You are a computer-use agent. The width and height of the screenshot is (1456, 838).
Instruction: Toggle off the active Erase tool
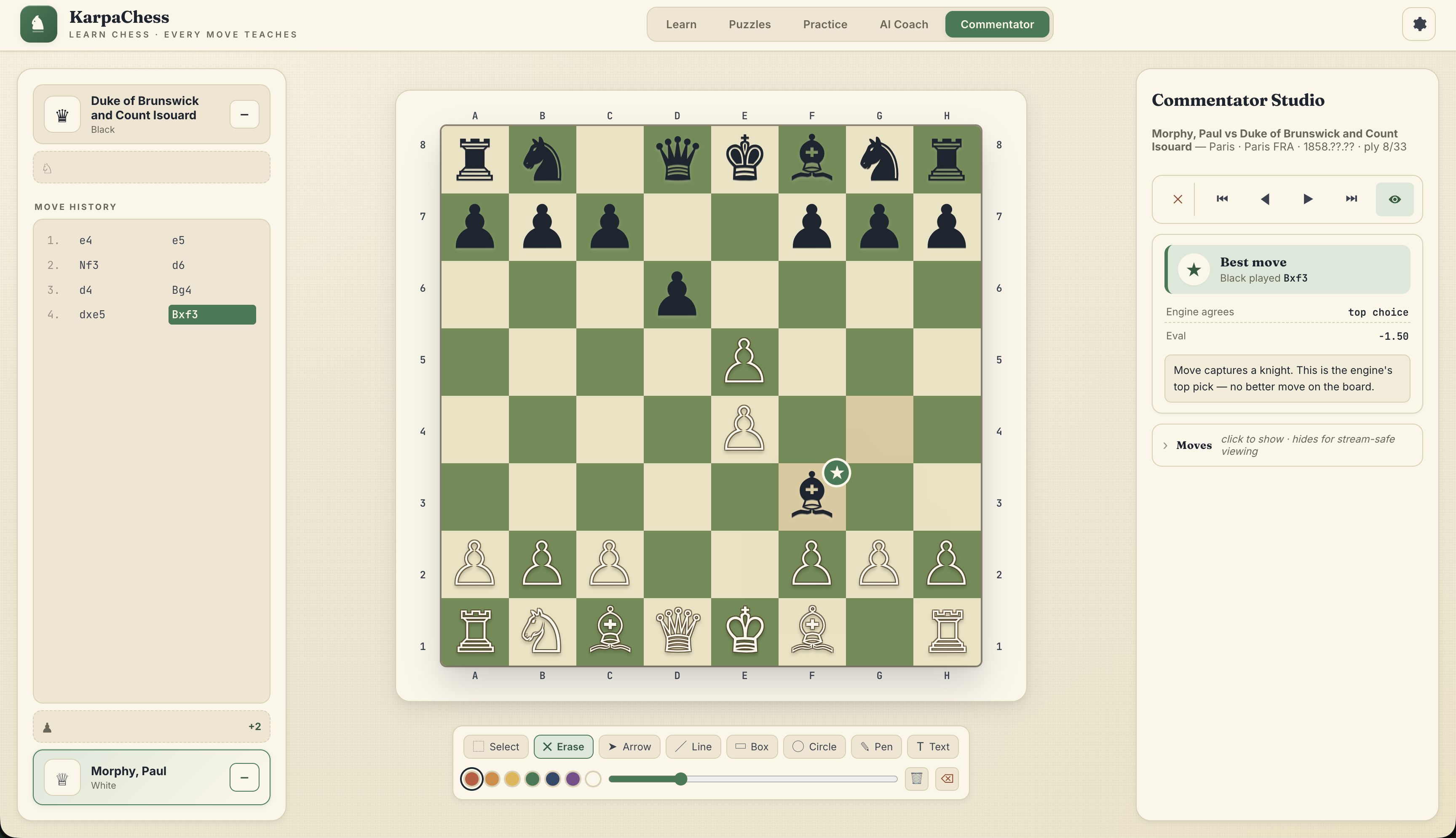point(564,746)
